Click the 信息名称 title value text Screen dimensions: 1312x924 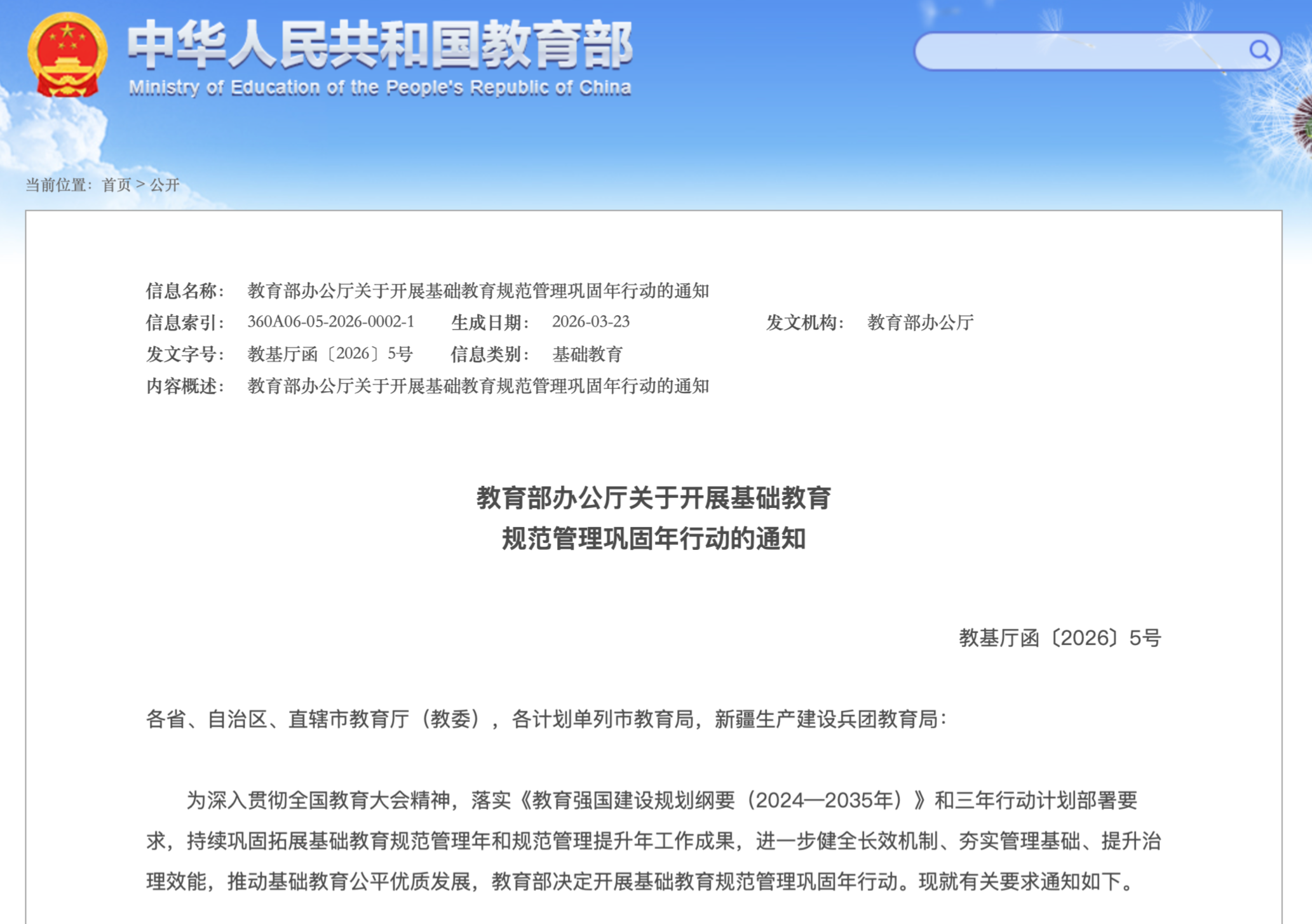pos(478,291)
